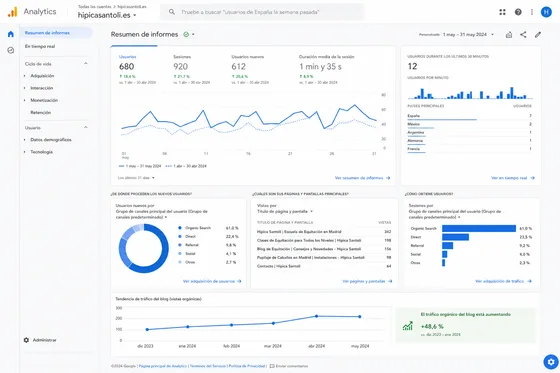The height and width of the screenshot is (373, 560).
Task: Click the España row in the countries list
Action: (x=469, y=116)
